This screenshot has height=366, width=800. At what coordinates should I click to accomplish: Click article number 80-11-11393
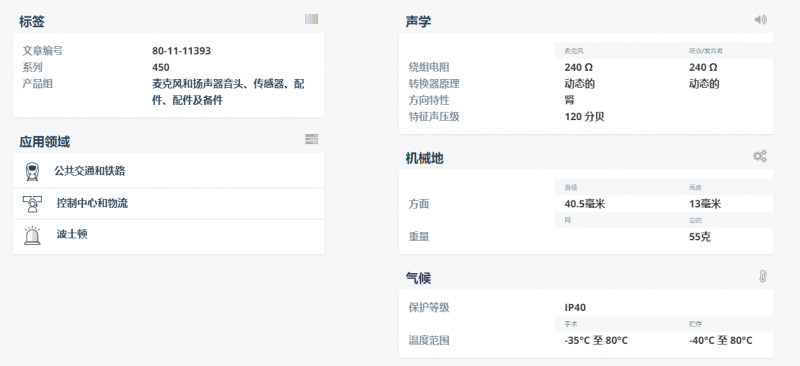click(x=181, y=51)
